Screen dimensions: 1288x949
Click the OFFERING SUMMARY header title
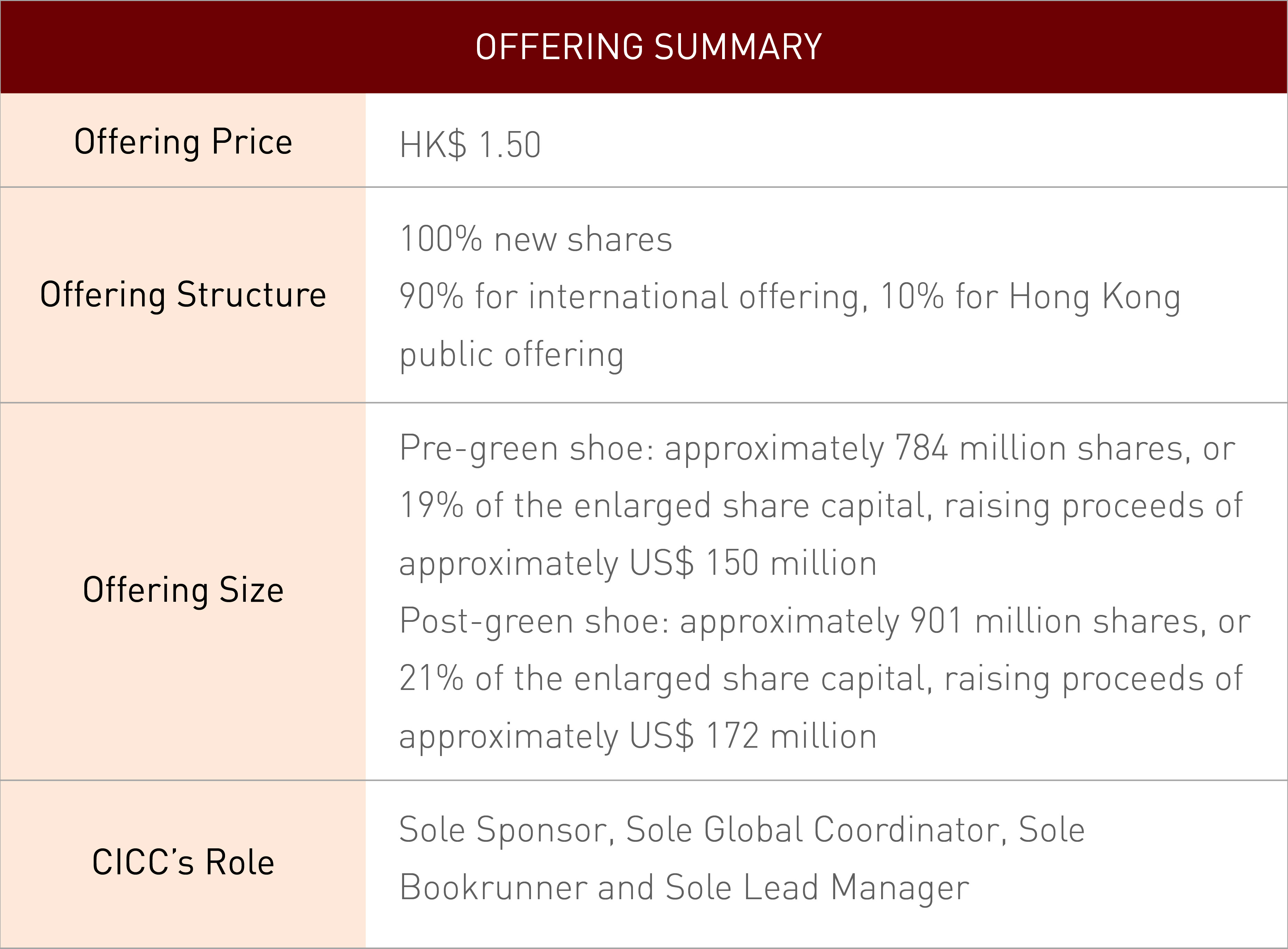pyautogui.click(x=648, y=47)
